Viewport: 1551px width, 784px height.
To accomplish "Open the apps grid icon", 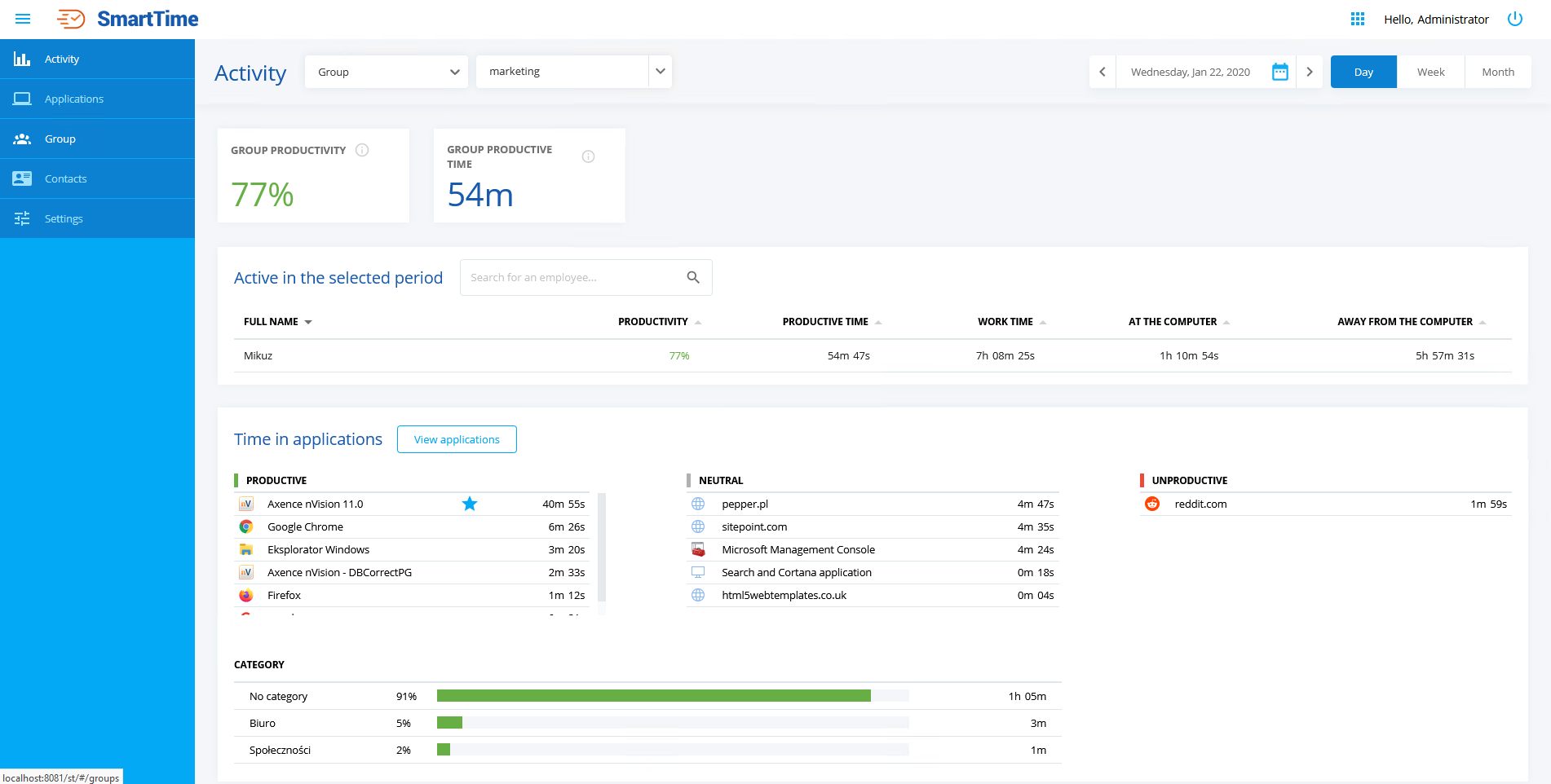I will click(x=1357, y=19).
